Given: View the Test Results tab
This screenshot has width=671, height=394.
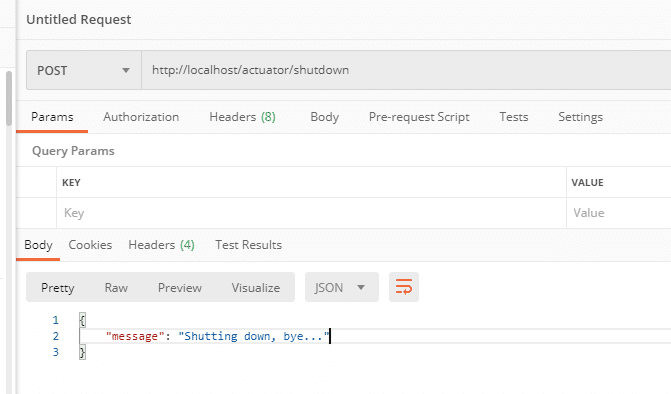Looking at the screenshot, I should [248, 245].
